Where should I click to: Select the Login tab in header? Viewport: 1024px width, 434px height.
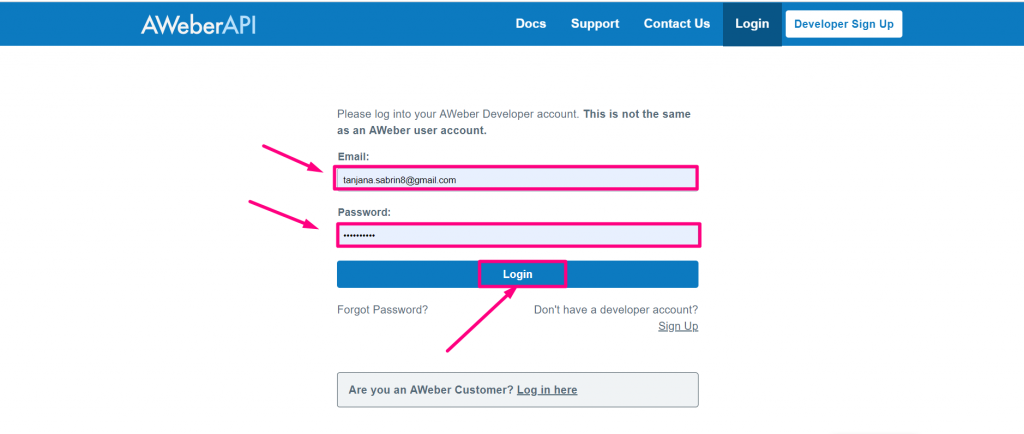pyautogui.click(x=752, y=23)
